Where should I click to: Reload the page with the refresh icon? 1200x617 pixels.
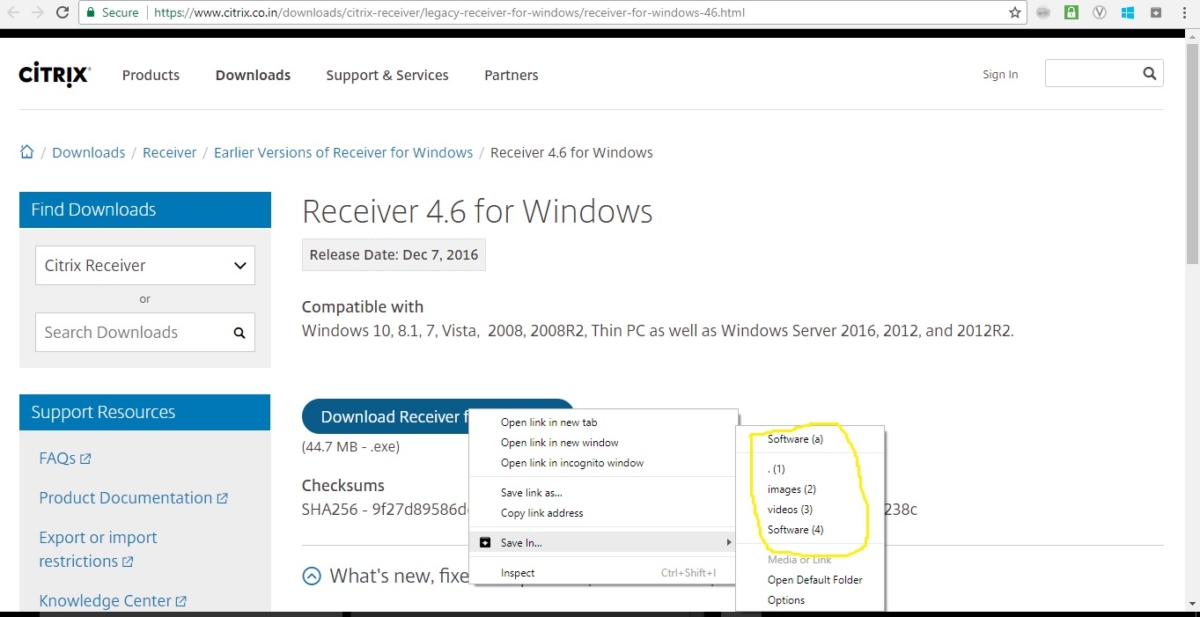pos(62,13)
